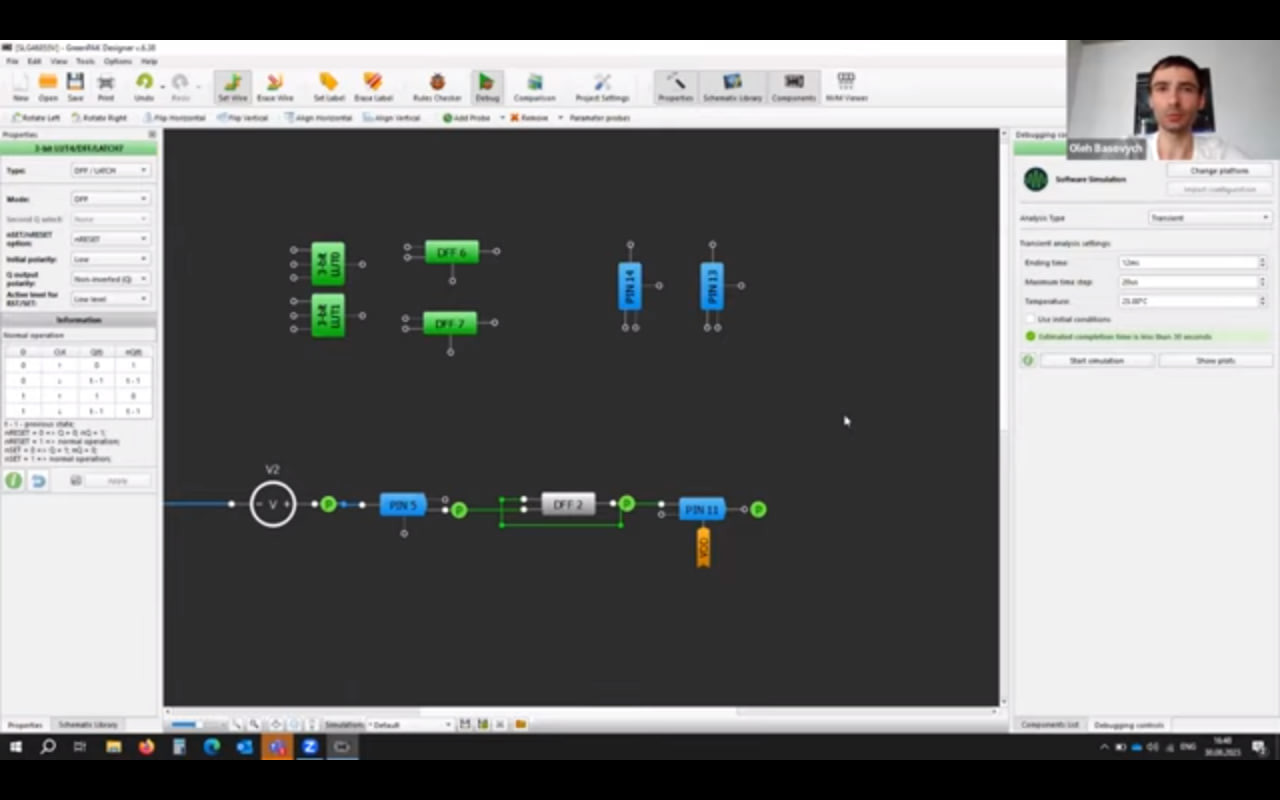Select the V2 voltage source
The image size is (1280, 800).
pyautogui.click(x=273, y=504)
